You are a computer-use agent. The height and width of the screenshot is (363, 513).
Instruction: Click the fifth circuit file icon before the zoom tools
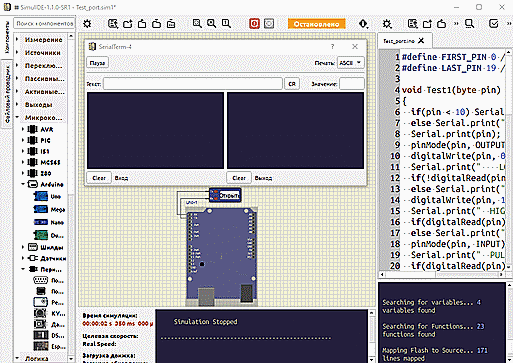point(171,24)
